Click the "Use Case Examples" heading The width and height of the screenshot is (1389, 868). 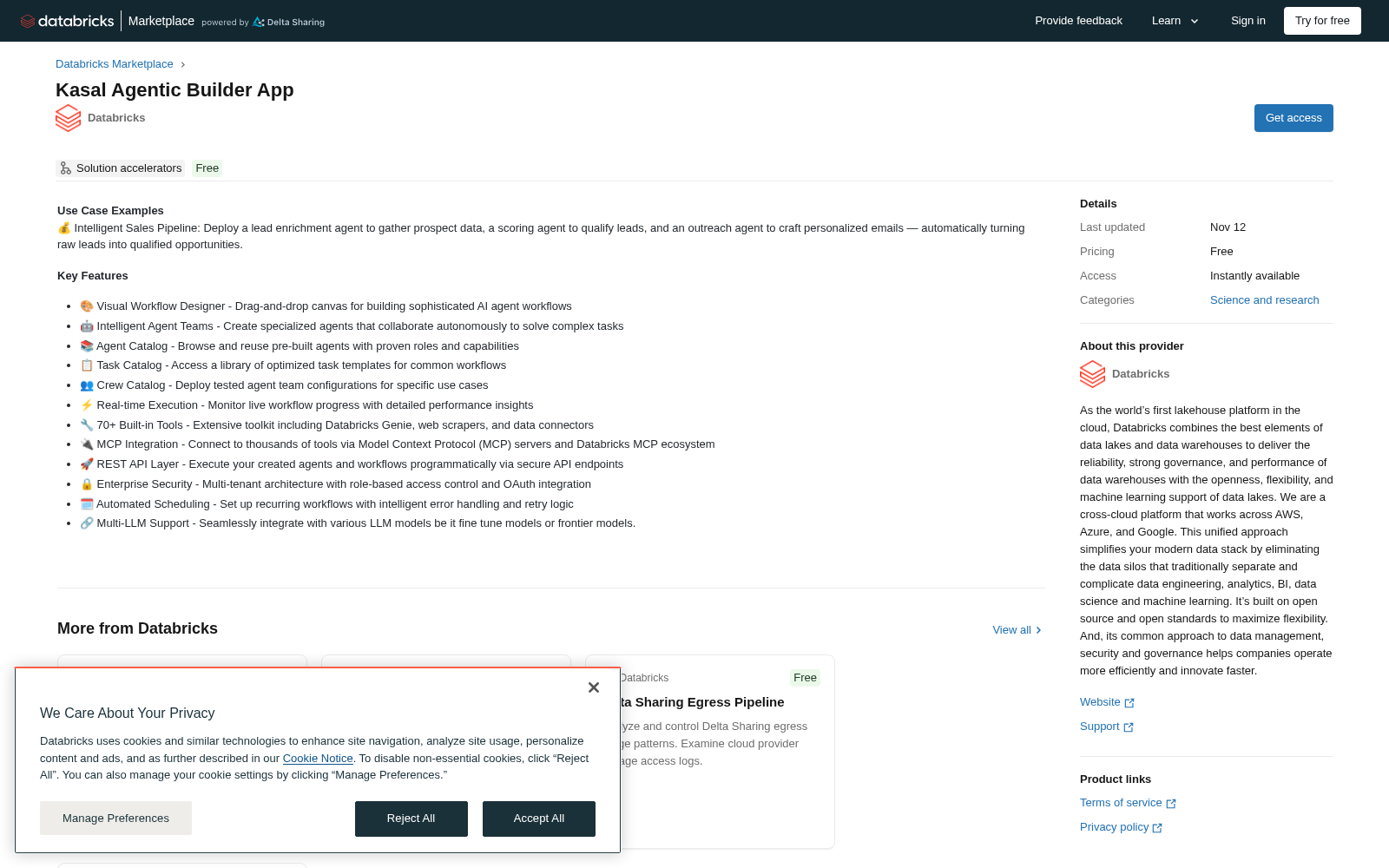[110, 211]
